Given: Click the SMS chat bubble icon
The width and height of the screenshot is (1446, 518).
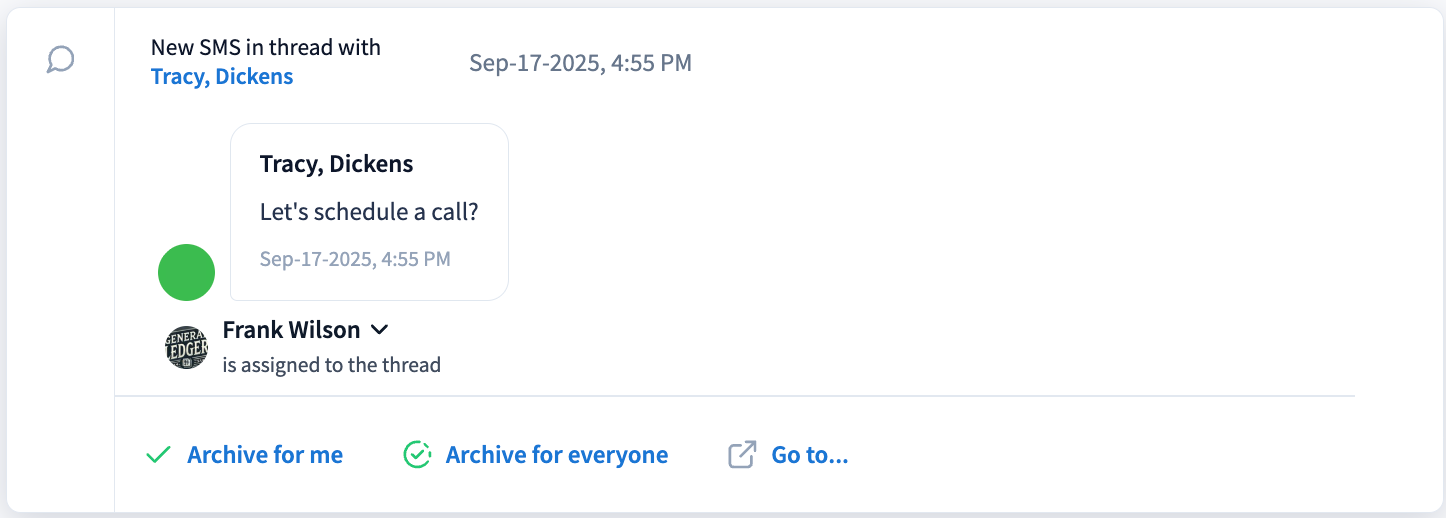Looking at the screenshot, I should pos(61,61).
